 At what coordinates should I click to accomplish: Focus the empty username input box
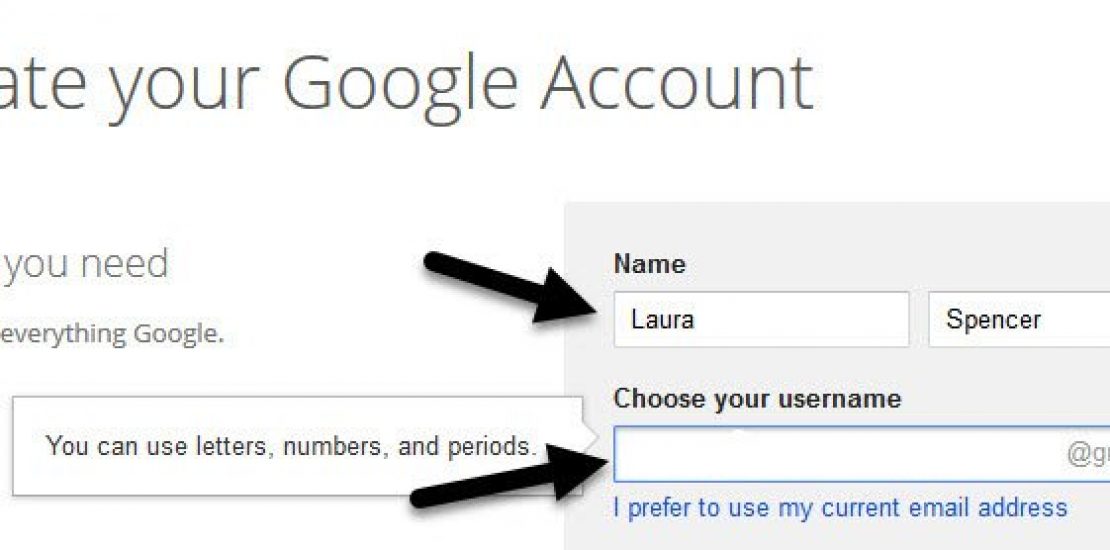[x=830, y=455]
